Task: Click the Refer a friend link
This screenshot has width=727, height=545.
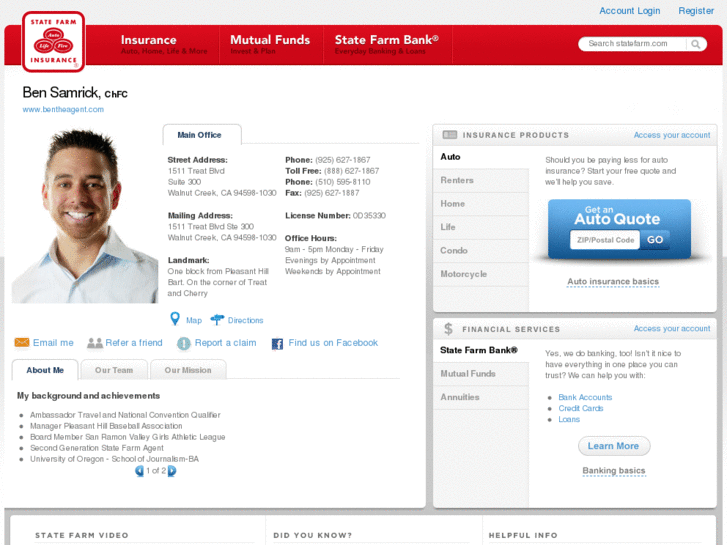Action: pos(134,343)
